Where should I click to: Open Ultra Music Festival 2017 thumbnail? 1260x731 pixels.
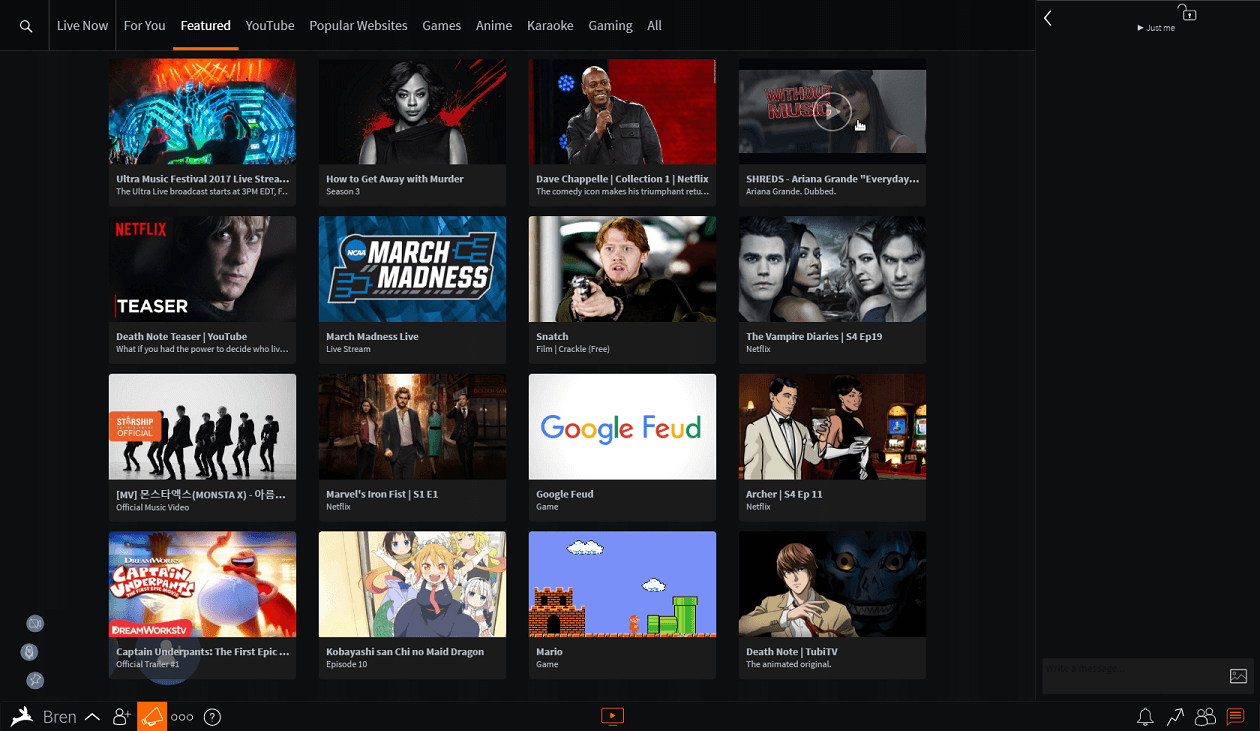tap(202, 111)
